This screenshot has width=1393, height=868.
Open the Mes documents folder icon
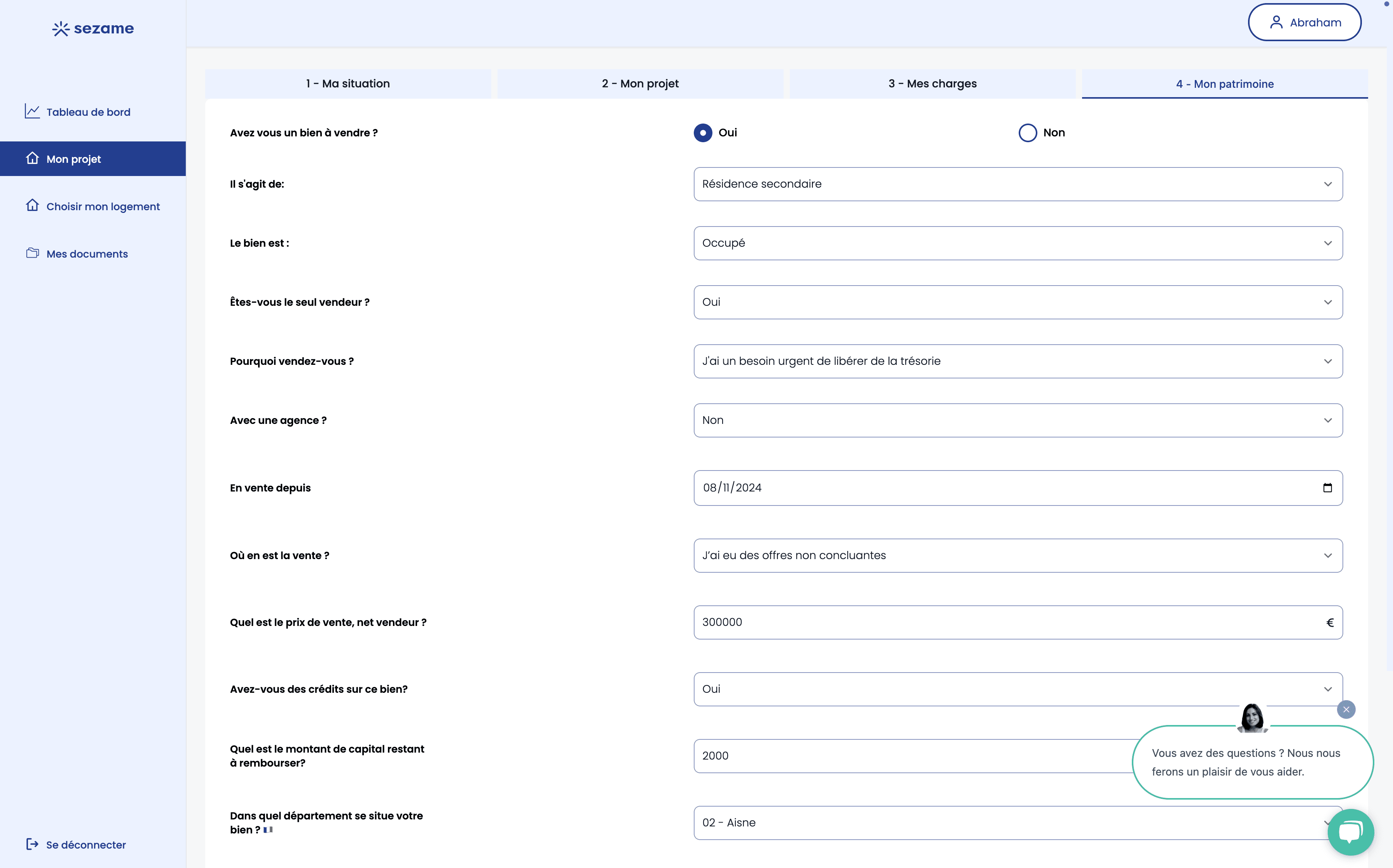[x=33, y=253]
